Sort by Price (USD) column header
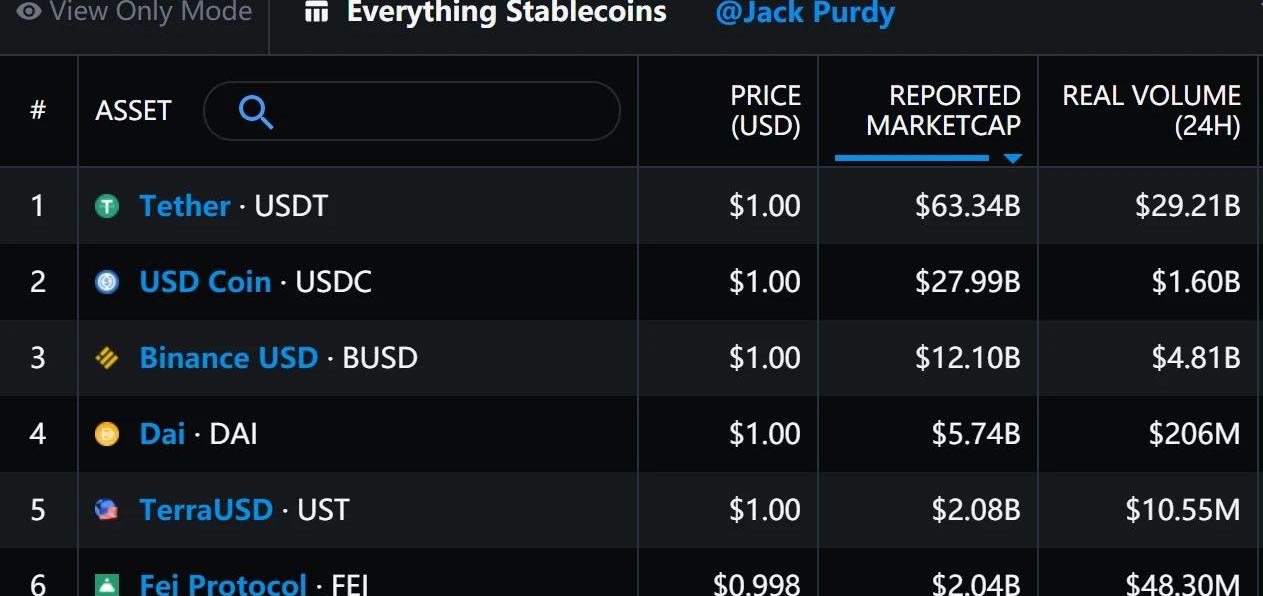1263x596 pixels. 765,110
